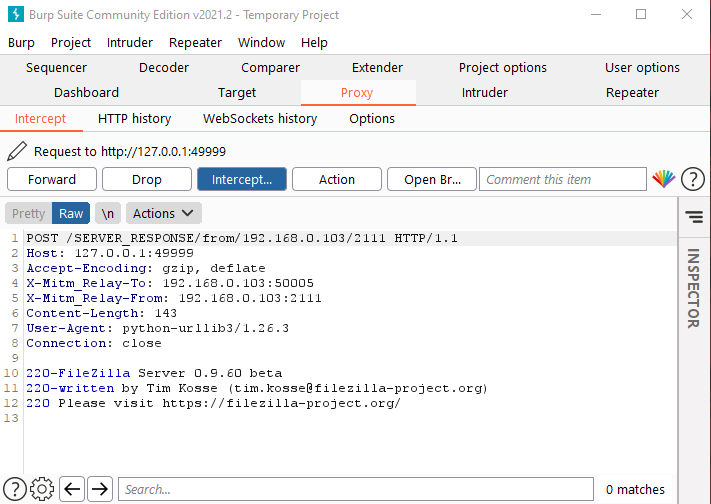Open the proxy Options sub-tab
The height and width of the screenshot is (504, 711).
click(372, 119)
